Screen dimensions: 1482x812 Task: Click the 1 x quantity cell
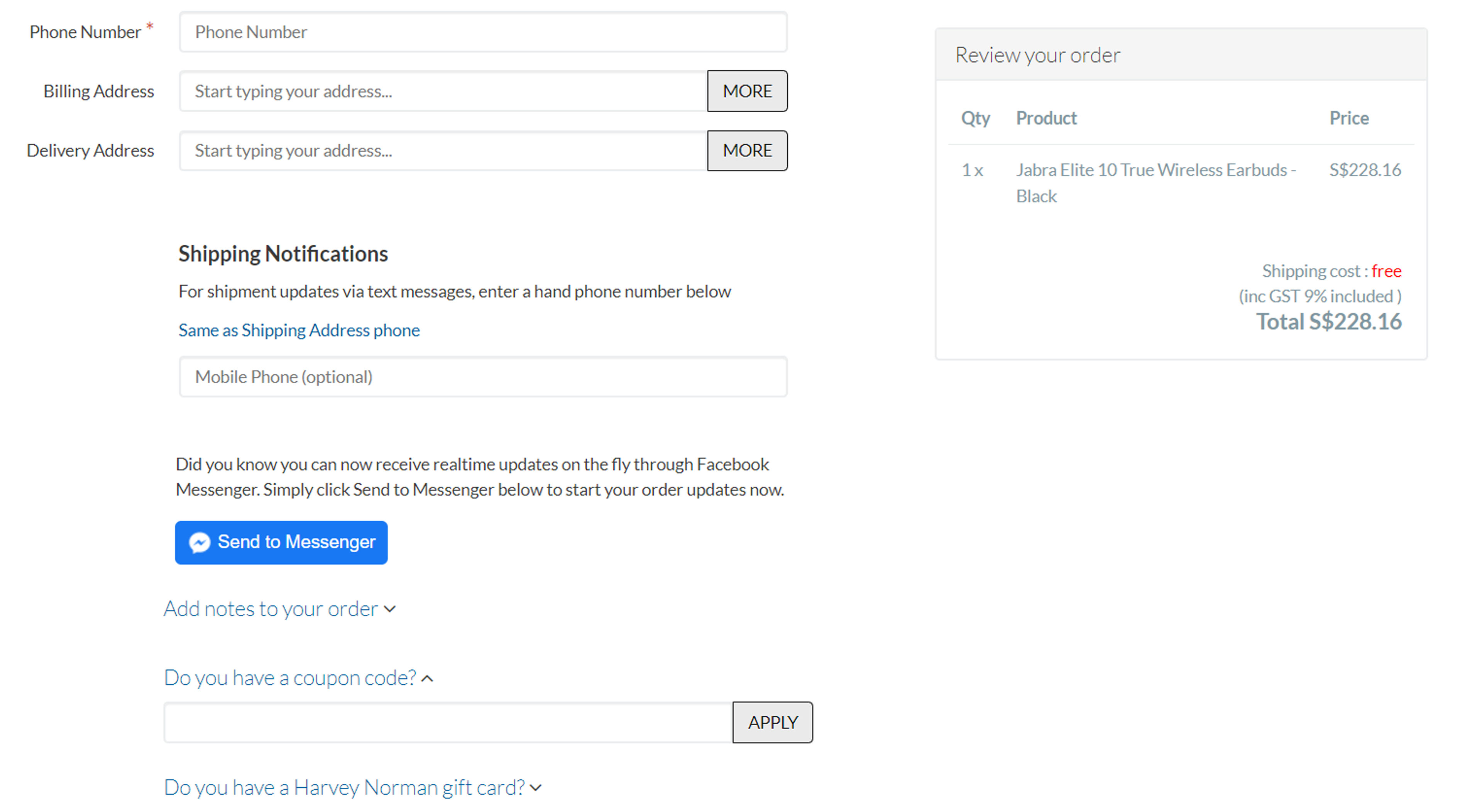tap(972, 170)
